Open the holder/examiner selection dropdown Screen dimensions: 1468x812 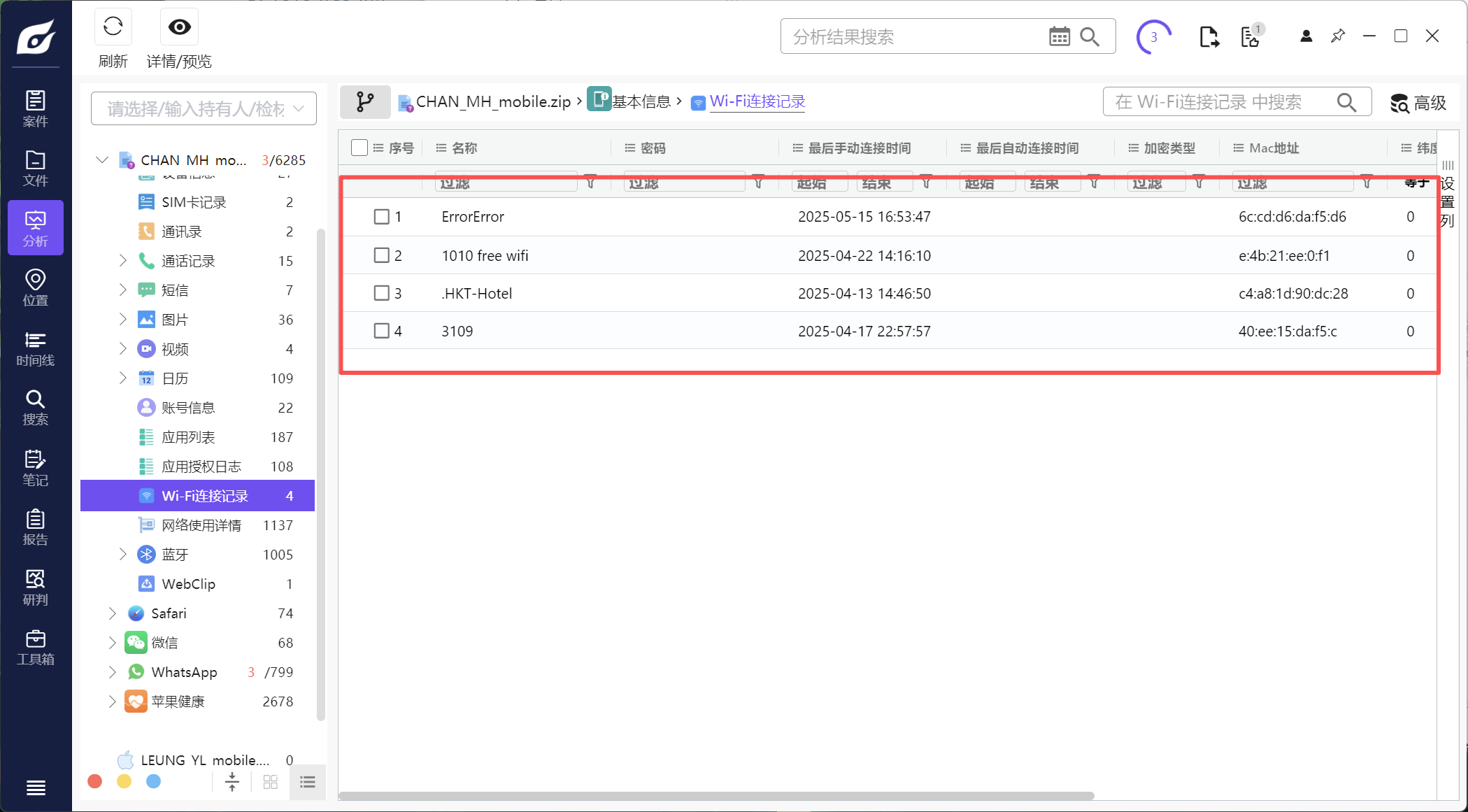click(x=204, y=108)
